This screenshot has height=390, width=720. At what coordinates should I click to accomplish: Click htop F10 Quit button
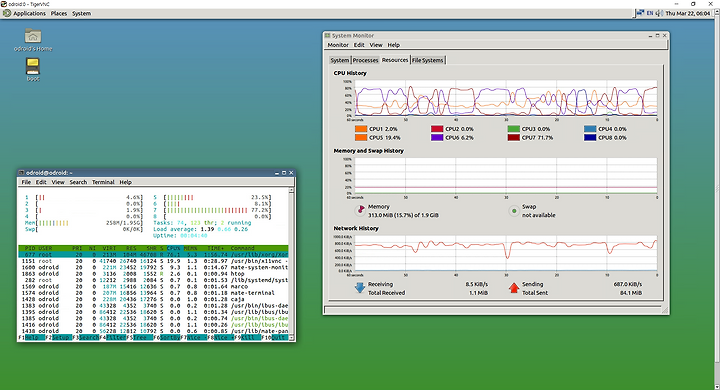point(276,337)
